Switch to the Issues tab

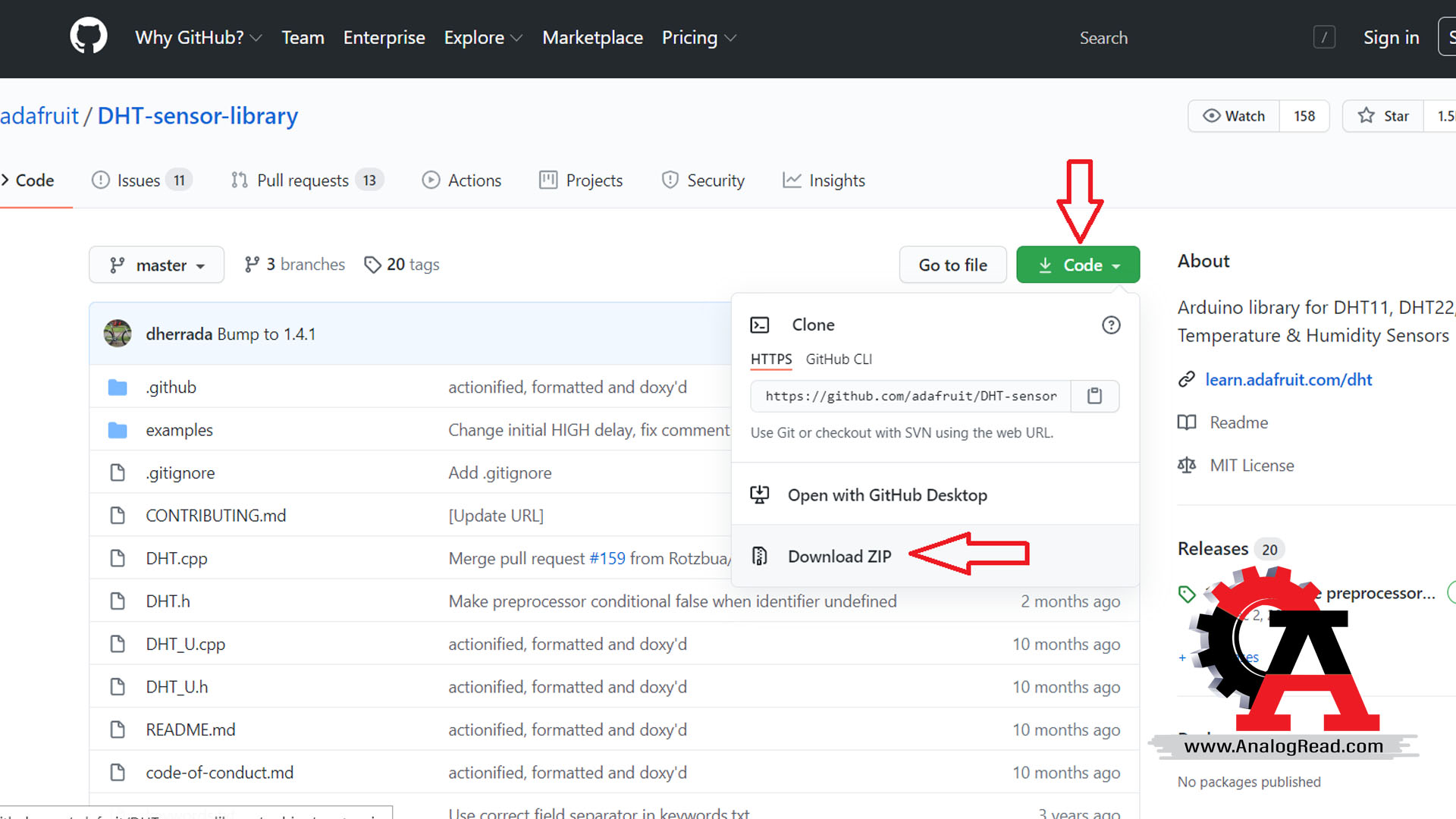142,180
